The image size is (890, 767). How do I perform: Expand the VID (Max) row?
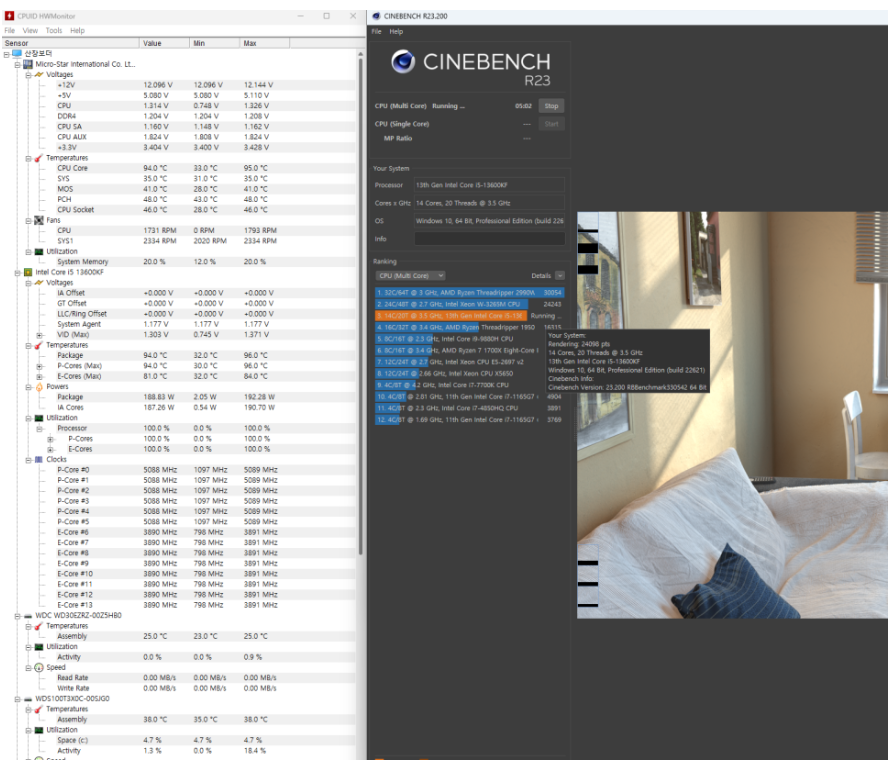pos(39,335)
